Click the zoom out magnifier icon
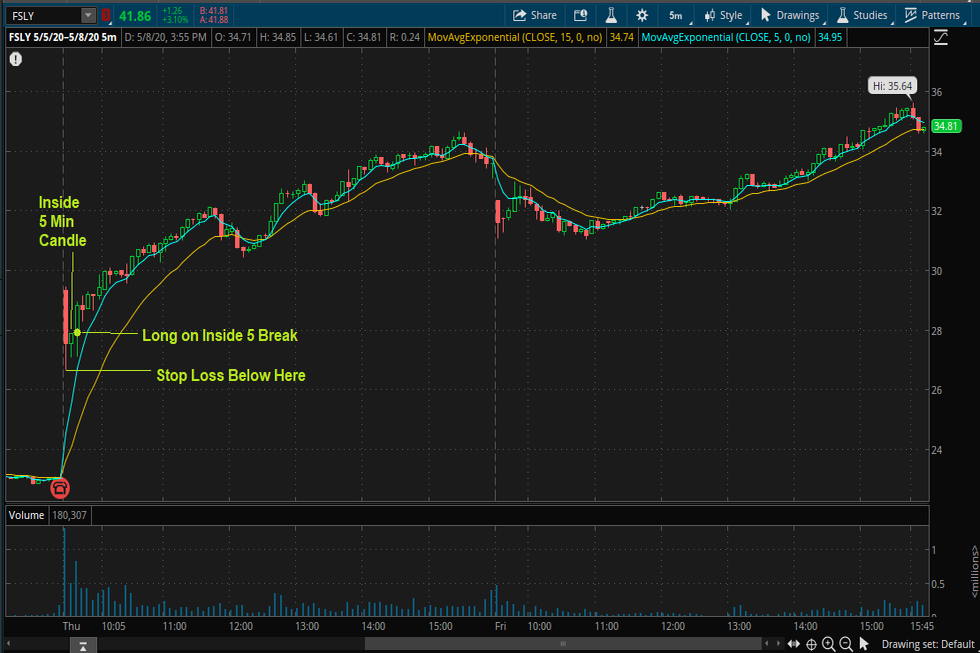The height and width of the screenshot is (653, 980). 846,644
